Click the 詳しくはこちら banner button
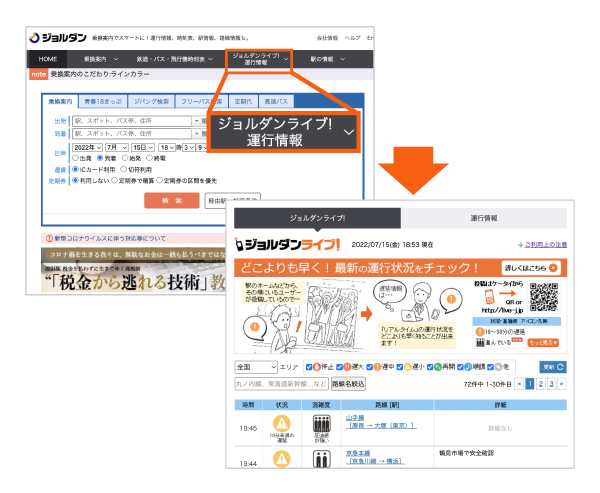 pyautogui.click(x=531, y=268)
